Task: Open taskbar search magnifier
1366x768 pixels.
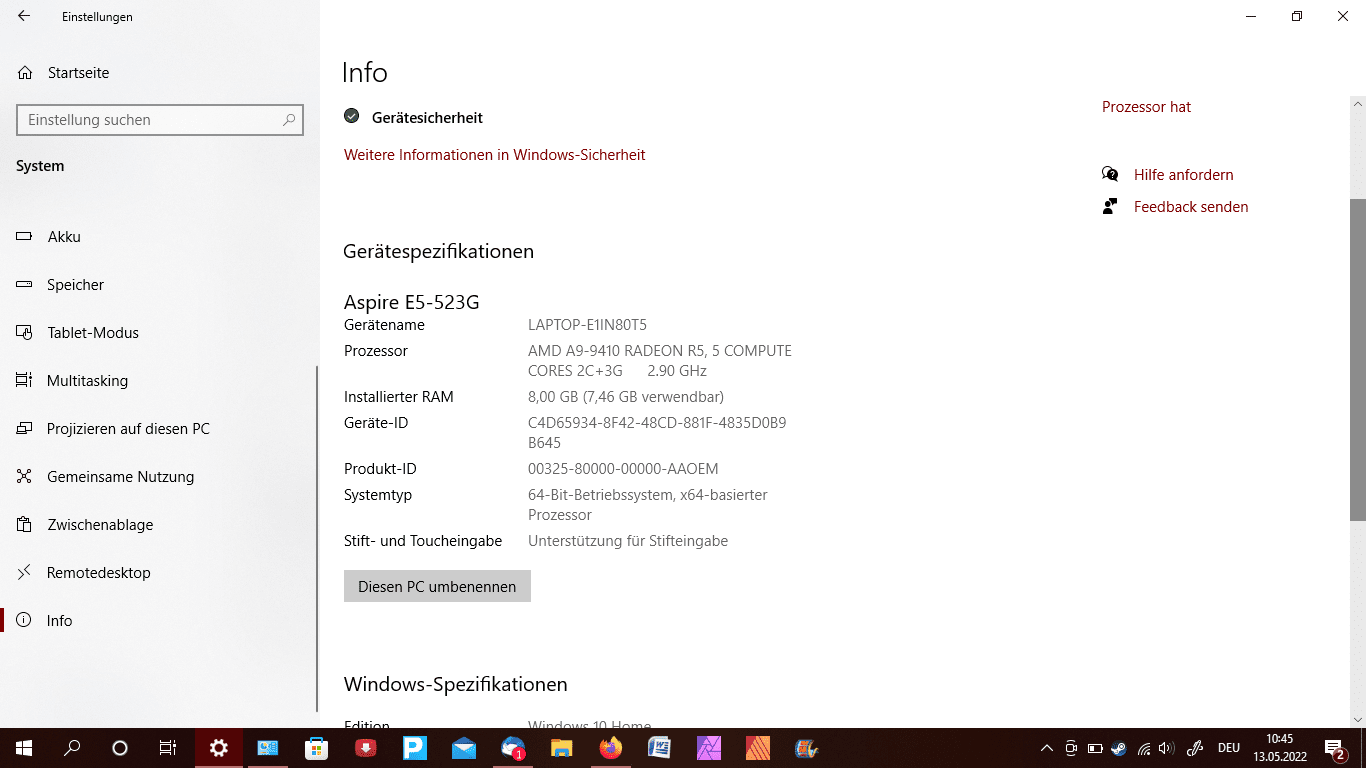Action: [72, 748]
